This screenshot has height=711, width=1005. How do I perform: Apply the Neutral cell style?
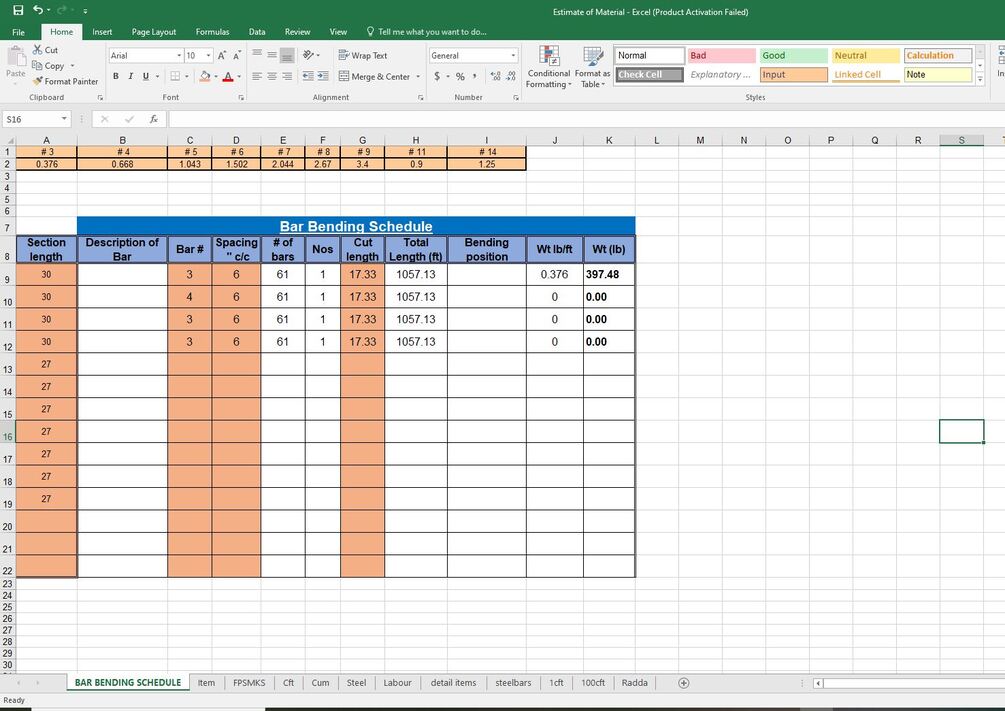pos(865,56)
